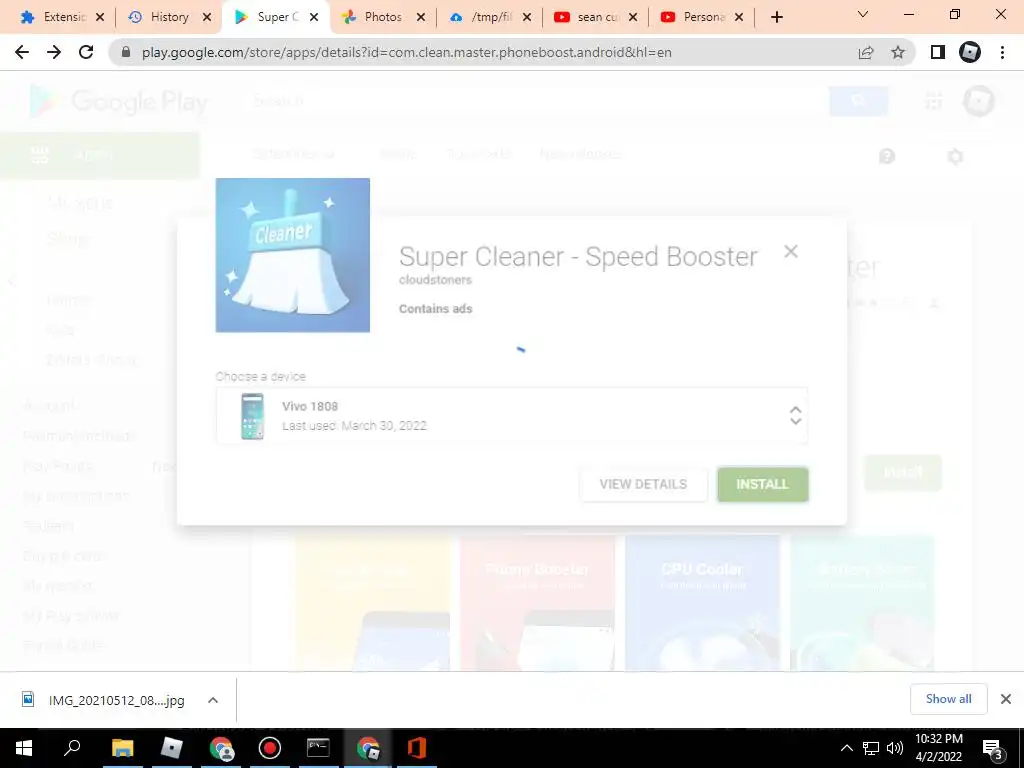The image size is (1024, 768).
Task: Open Windows taskbar search
Action: click(72, 748)
